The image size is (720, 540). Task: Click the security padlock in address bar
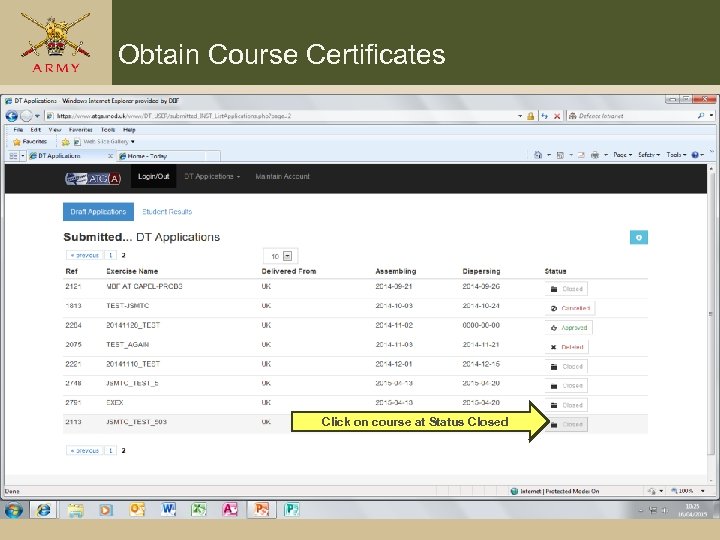(530, 116)
